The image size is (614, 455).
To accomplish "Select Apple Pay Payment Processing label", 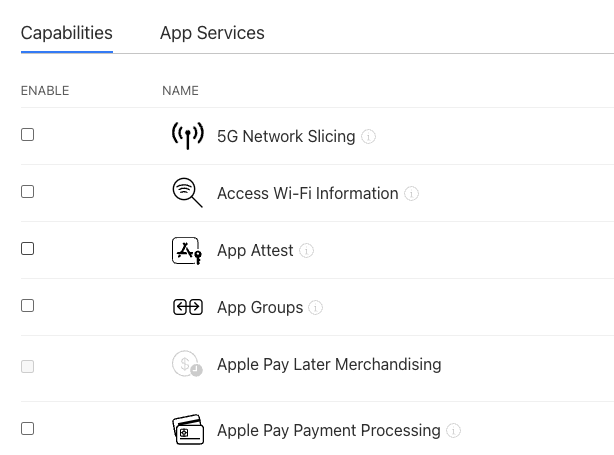I will tap(329, 431).
